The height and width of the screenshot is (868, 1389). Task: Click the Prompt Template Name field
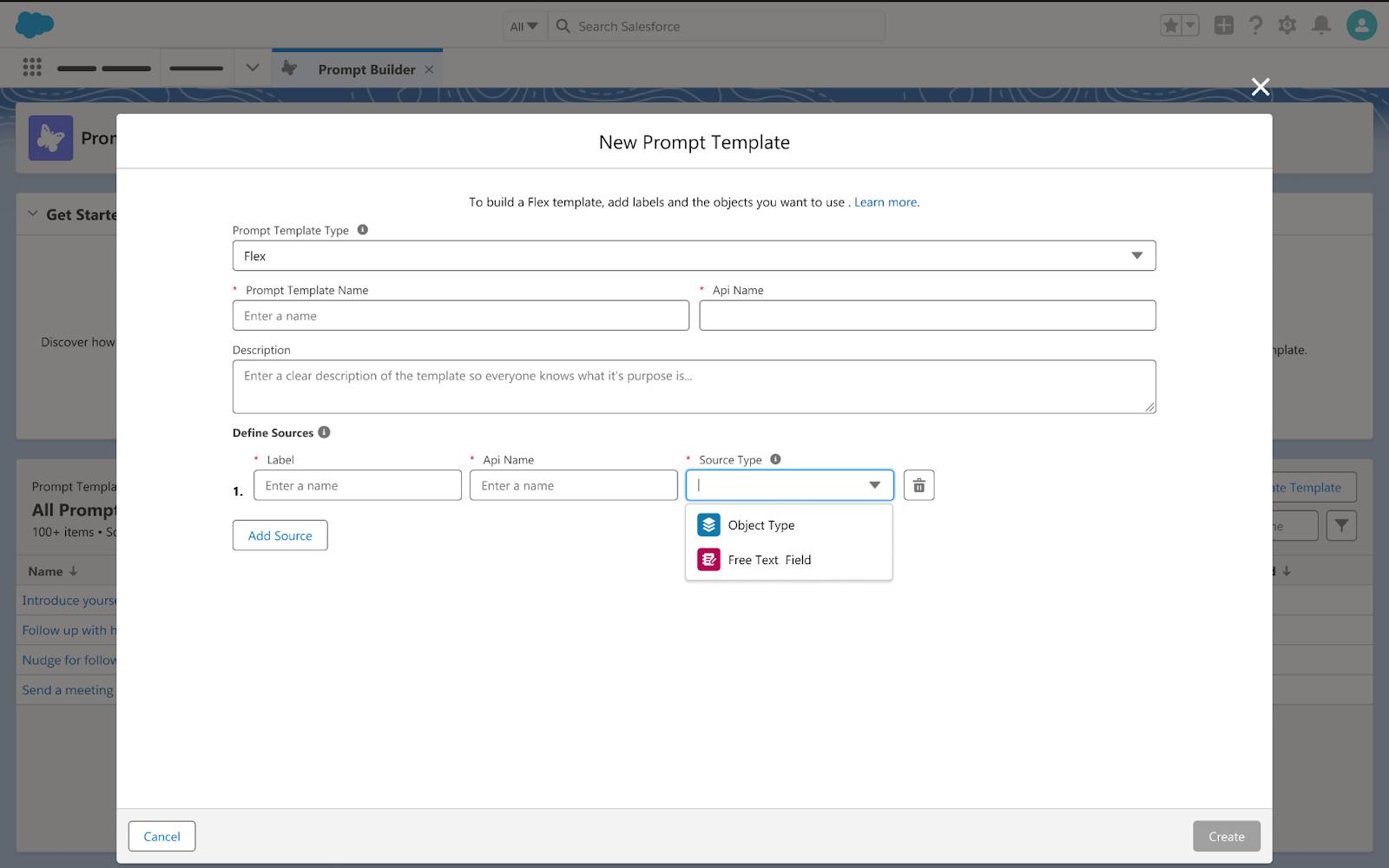click(x=460, y=315)
